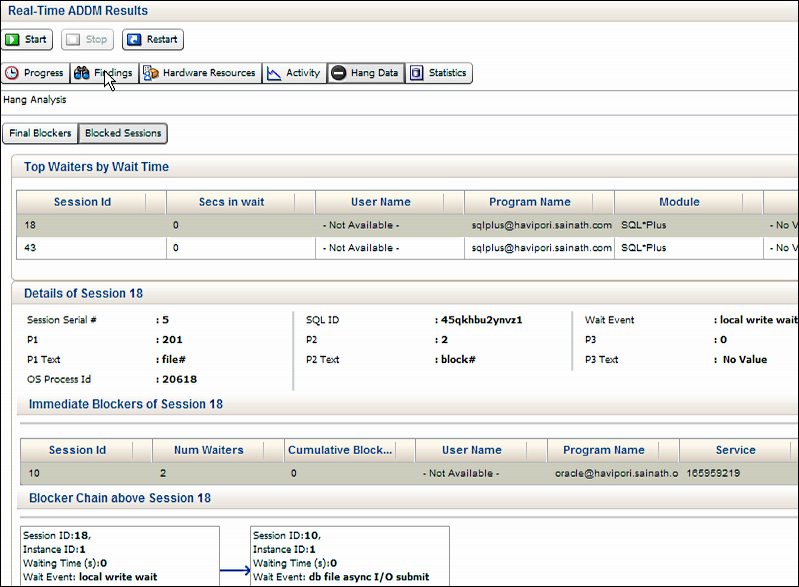This screenshot has height=587, width=799.
Task: Click Top Waiters by Wait Time heading
Action: click(x=96, y=167)
